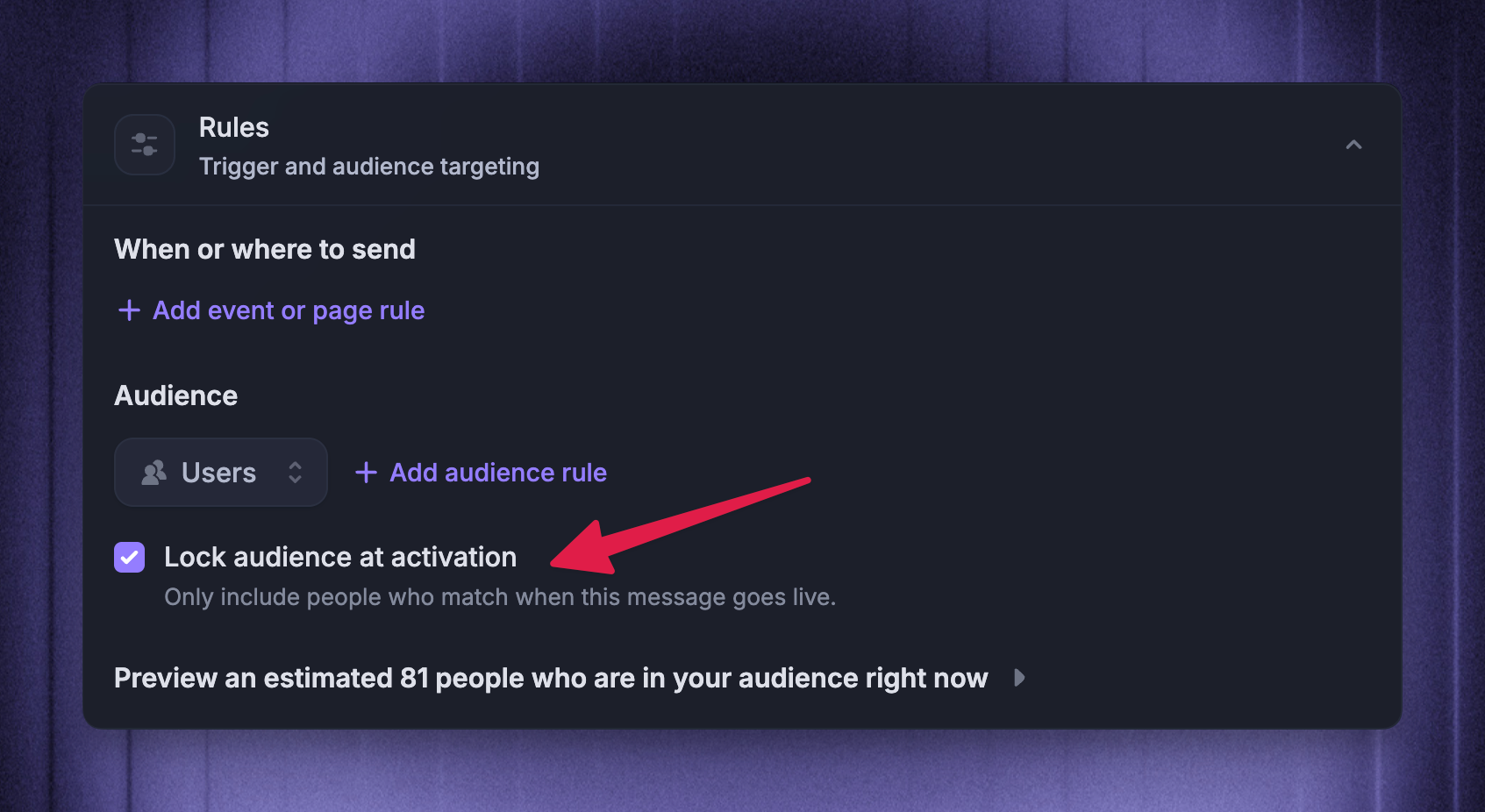Click the lock audience description text
Screen dimensions: 1485x812
coord(500,597)
